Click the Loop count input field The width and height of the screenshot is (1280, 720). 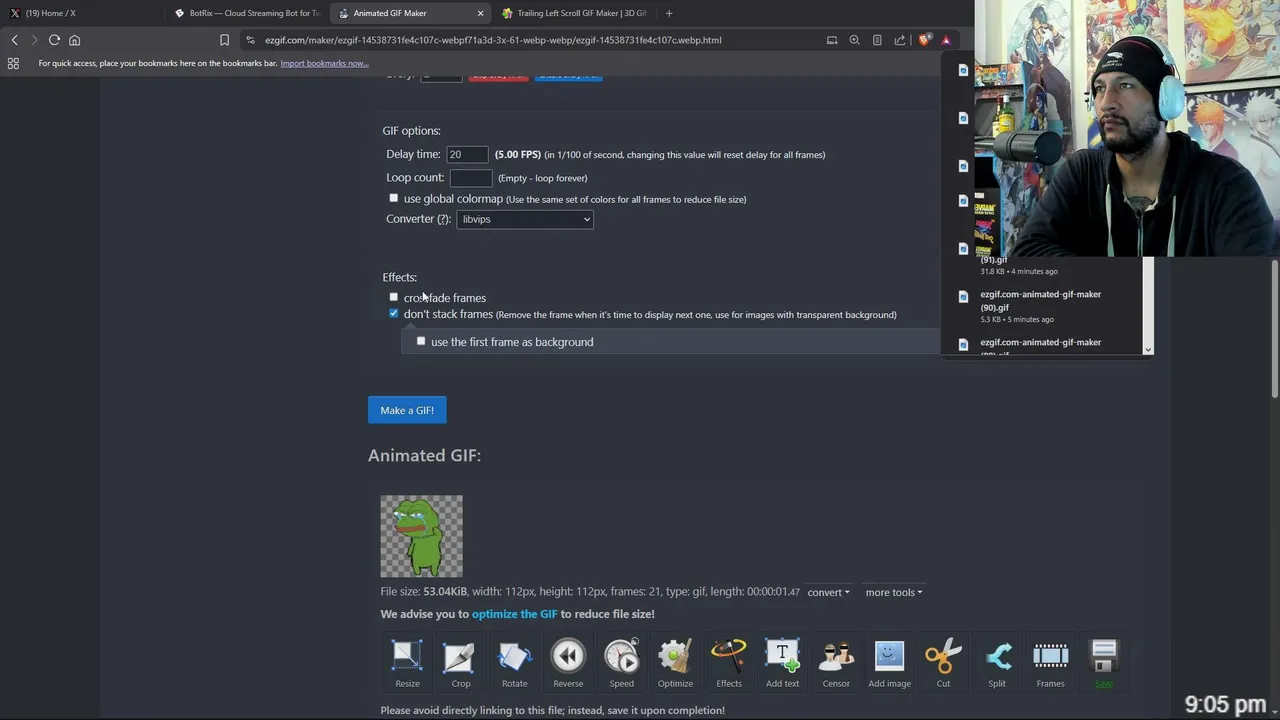point(471,178)
